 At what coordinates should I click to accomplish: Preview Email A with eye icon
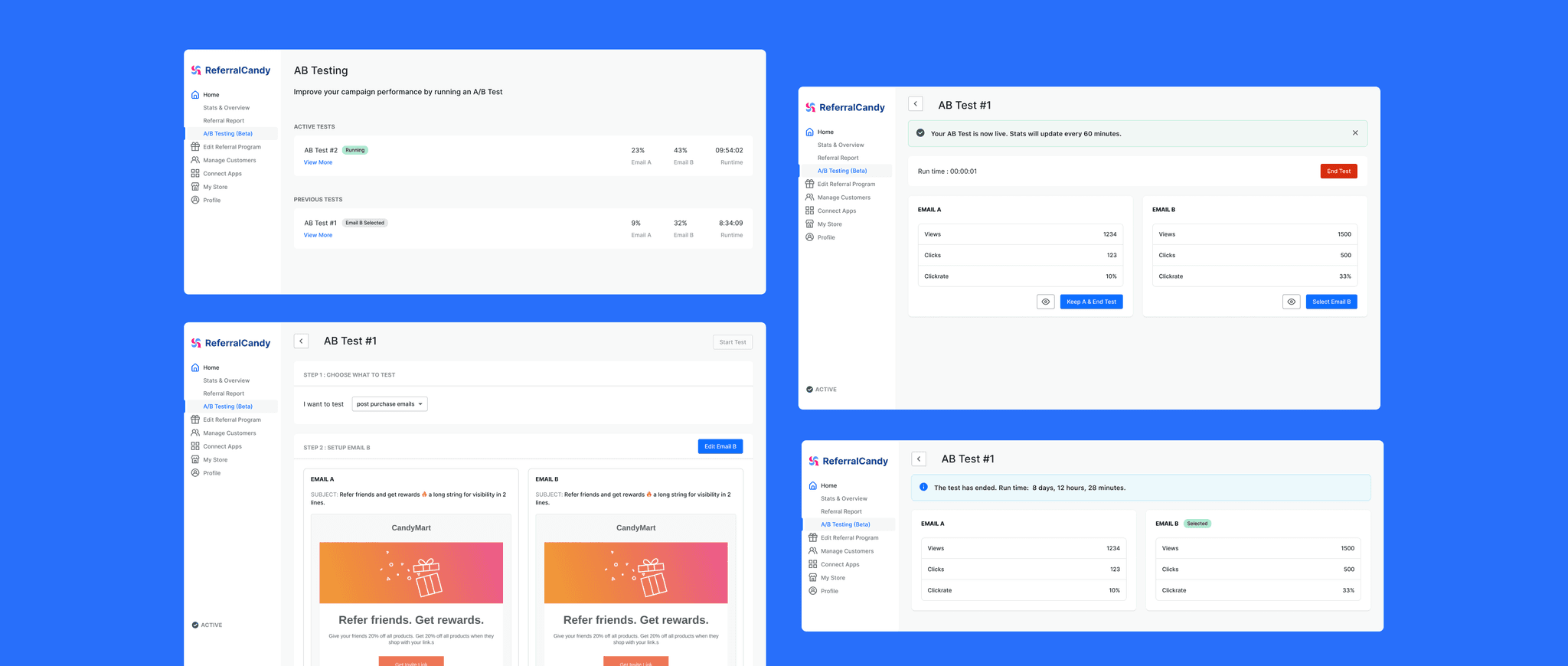(x=1046, y=302)
